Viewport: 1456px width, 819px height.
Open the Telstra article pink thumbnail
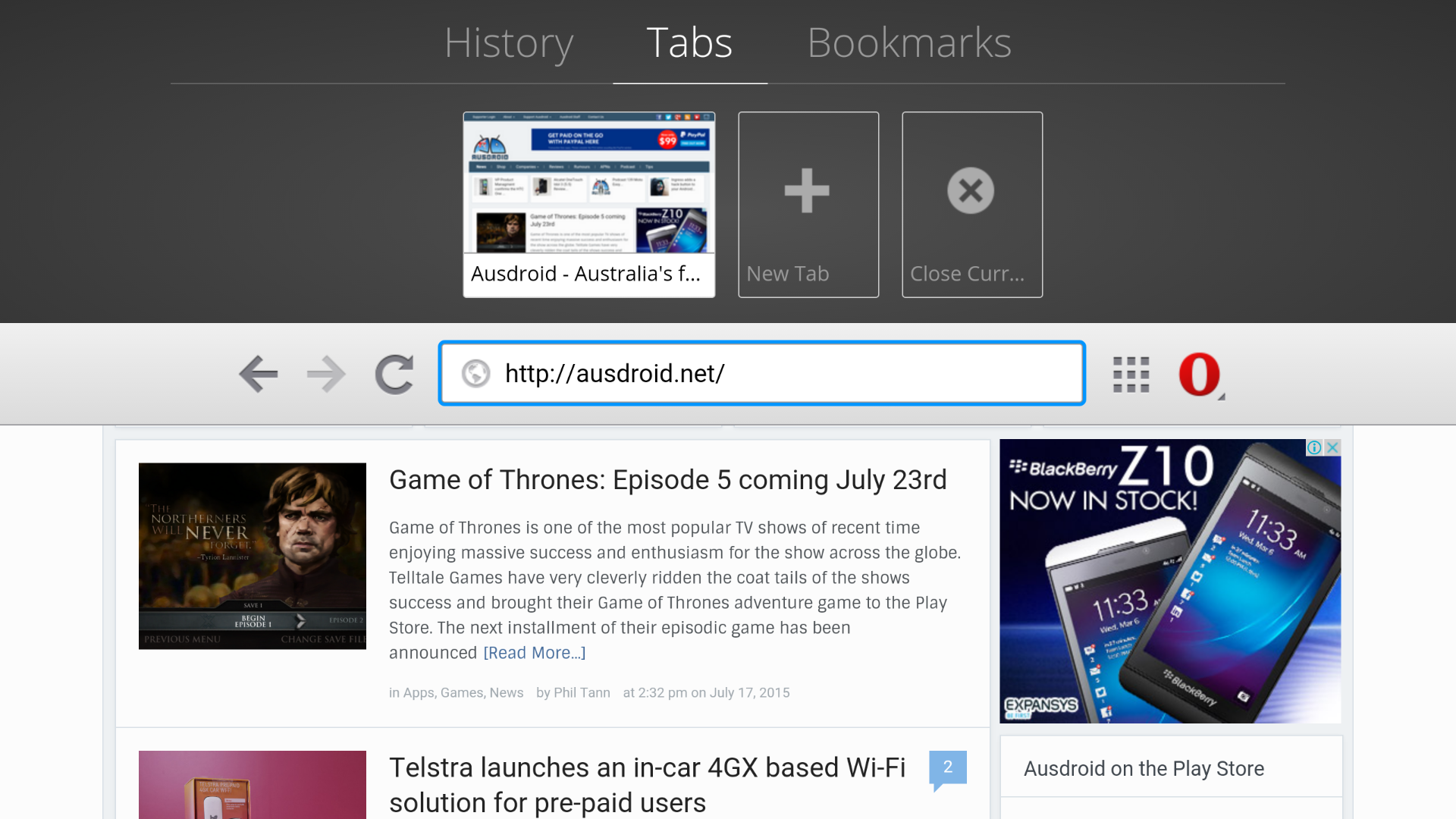[x=253, y=785]
